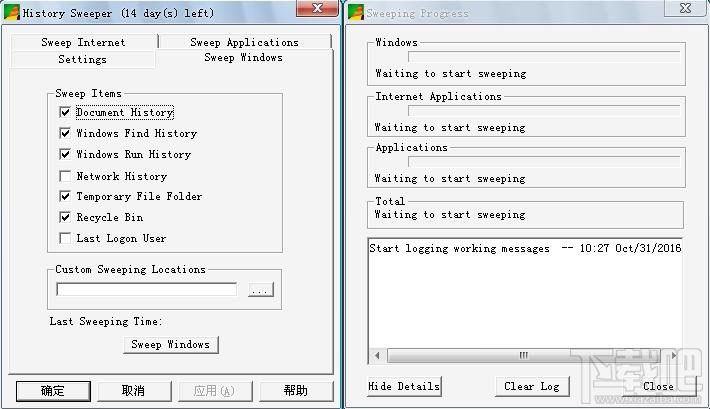Click the Sweeping Progress window app icon
The width and height of the screenshot is (710, 409).
356,12
